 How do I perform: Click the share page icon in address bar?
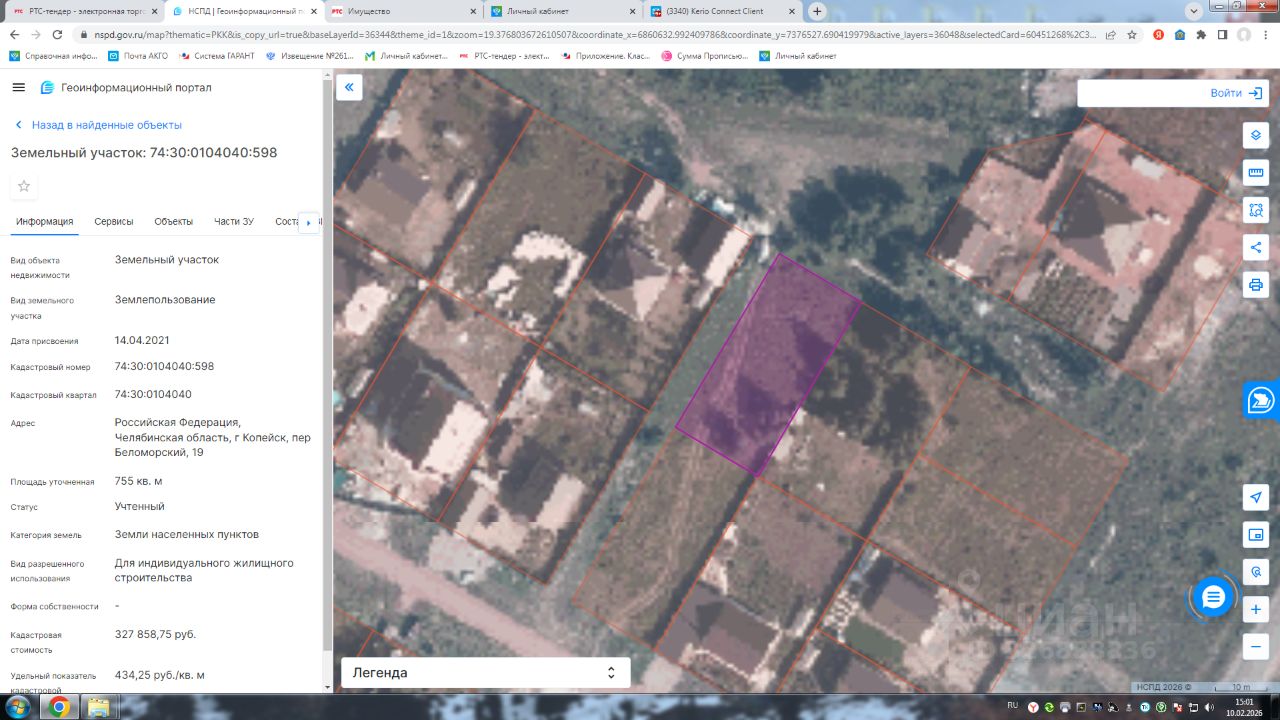point(1110,34)
